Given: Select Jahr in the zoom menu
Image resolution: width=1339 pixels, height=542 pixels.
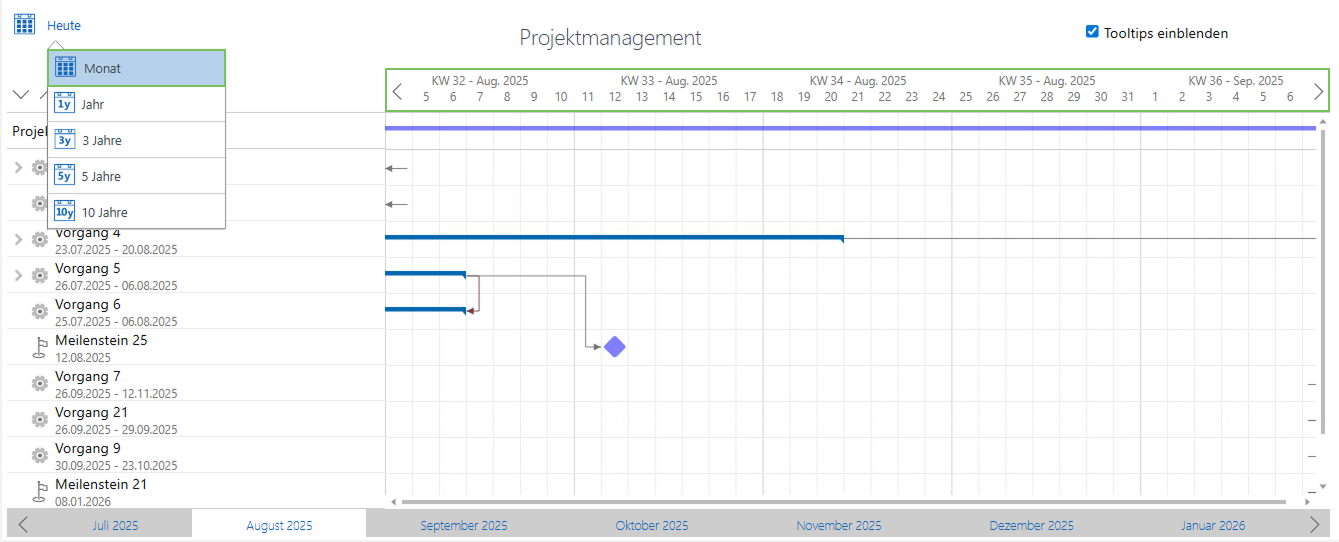Looking at the screenshot, I should (x=136, y=104).
